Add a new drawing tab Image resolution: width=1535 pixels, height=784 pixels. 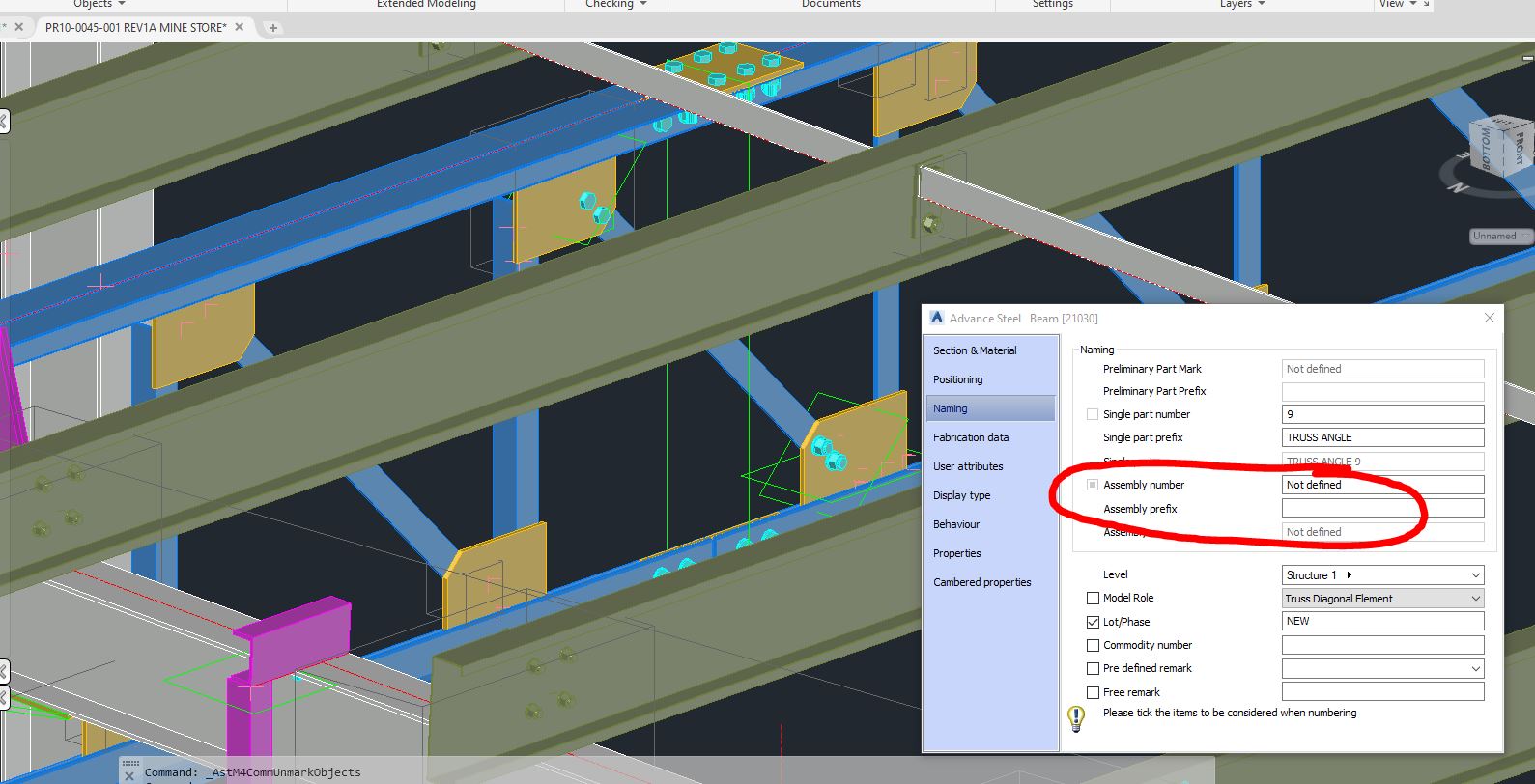click(272, 28)
